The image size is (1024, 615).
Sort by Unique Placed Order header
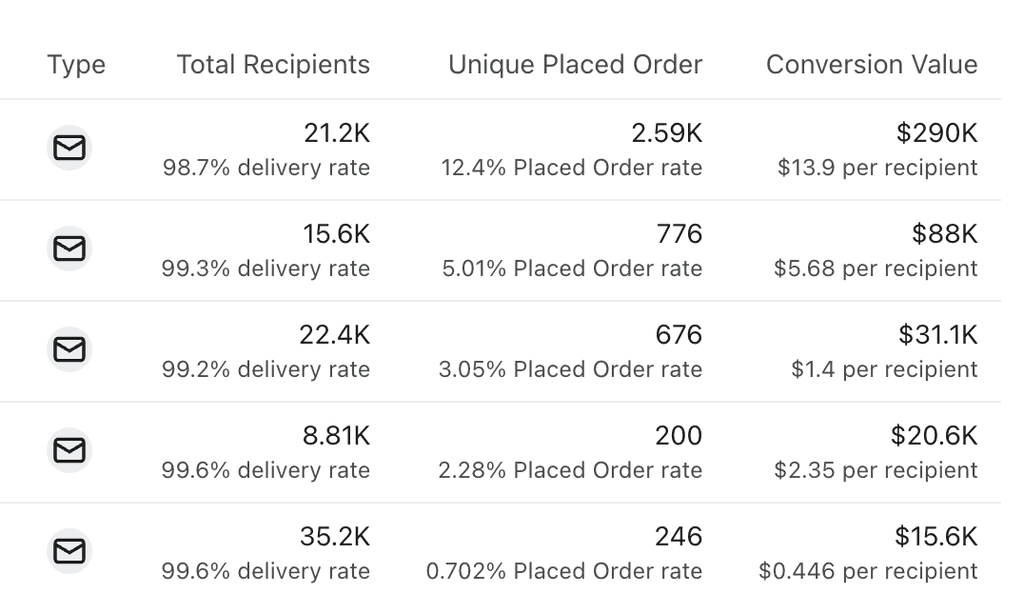pos(575,65)
